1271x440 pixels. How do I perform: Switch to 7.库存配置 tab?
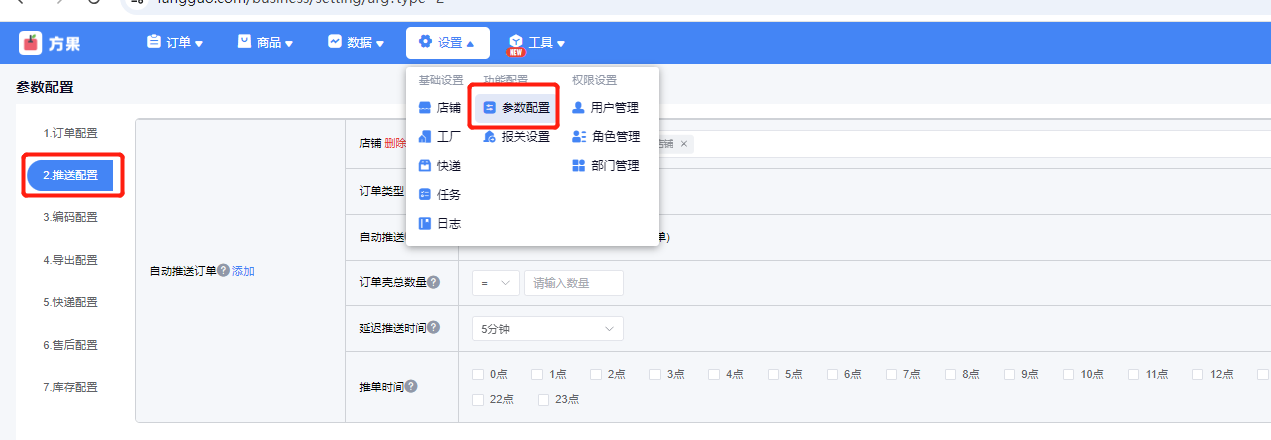[70, 387]
